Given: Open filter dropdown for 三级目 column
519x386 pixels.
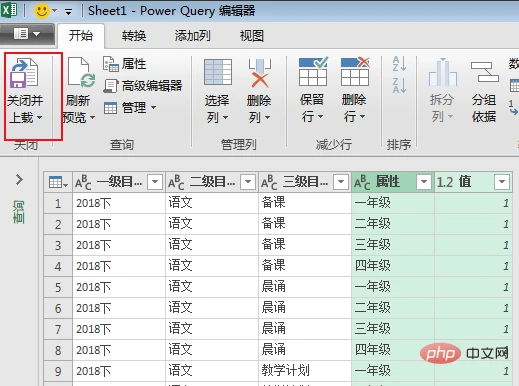Looking at the screenshot, I should pyautogui.click(x=341, y=182).
